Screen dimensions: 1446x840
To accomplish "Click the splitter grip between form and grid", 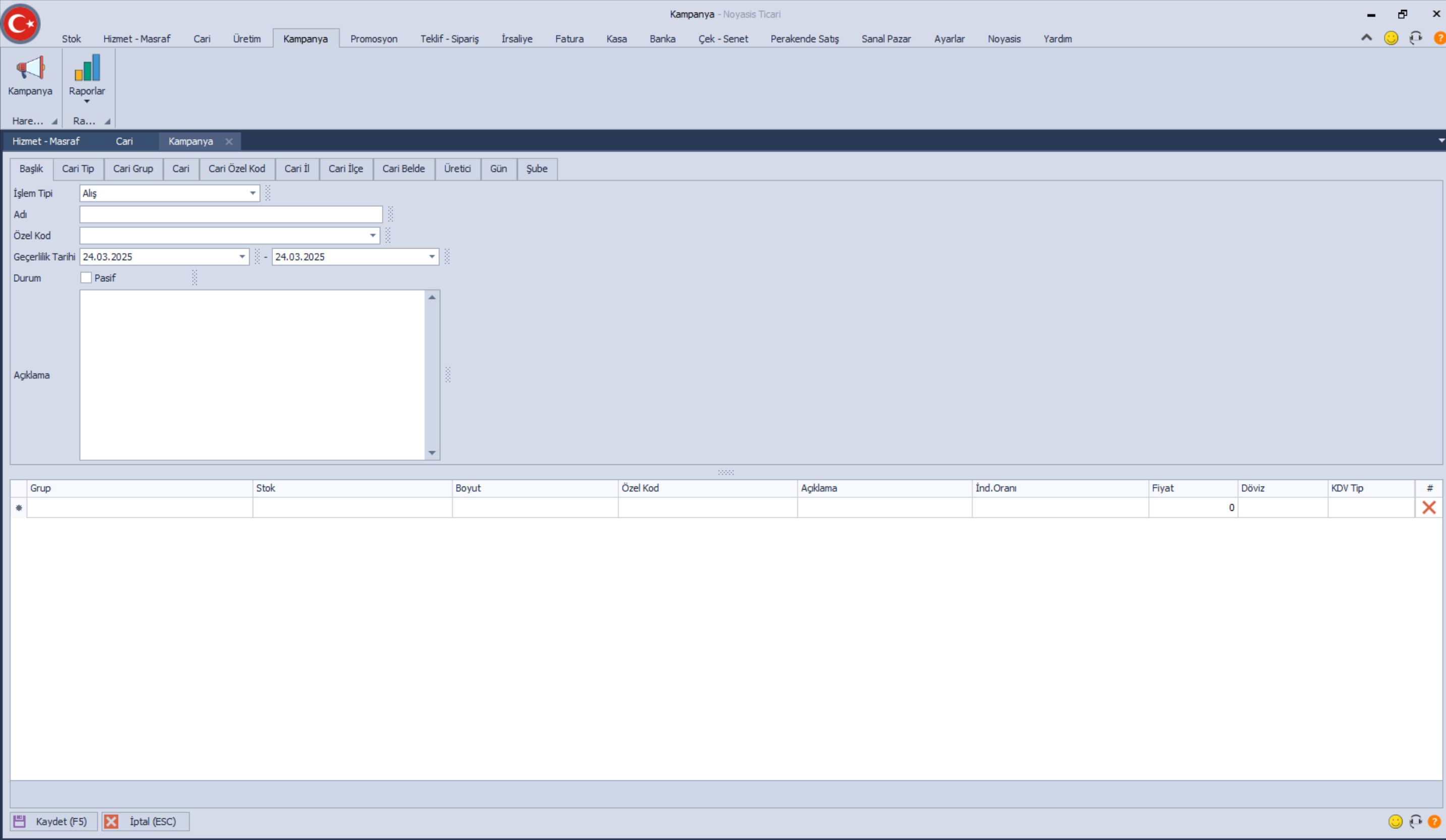I will 726,472.
